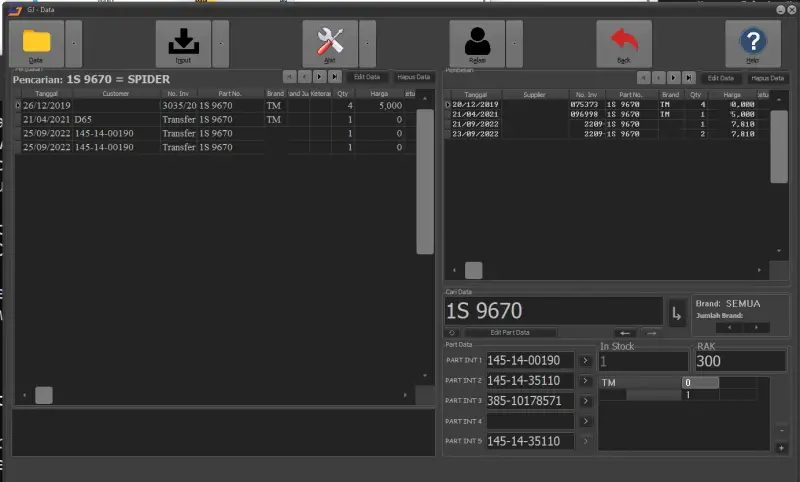The width and height of the screenshot is (800, 482).
Task: Click Hapus Data in the Pembelian panel
Action: click(x=767, y=78)
